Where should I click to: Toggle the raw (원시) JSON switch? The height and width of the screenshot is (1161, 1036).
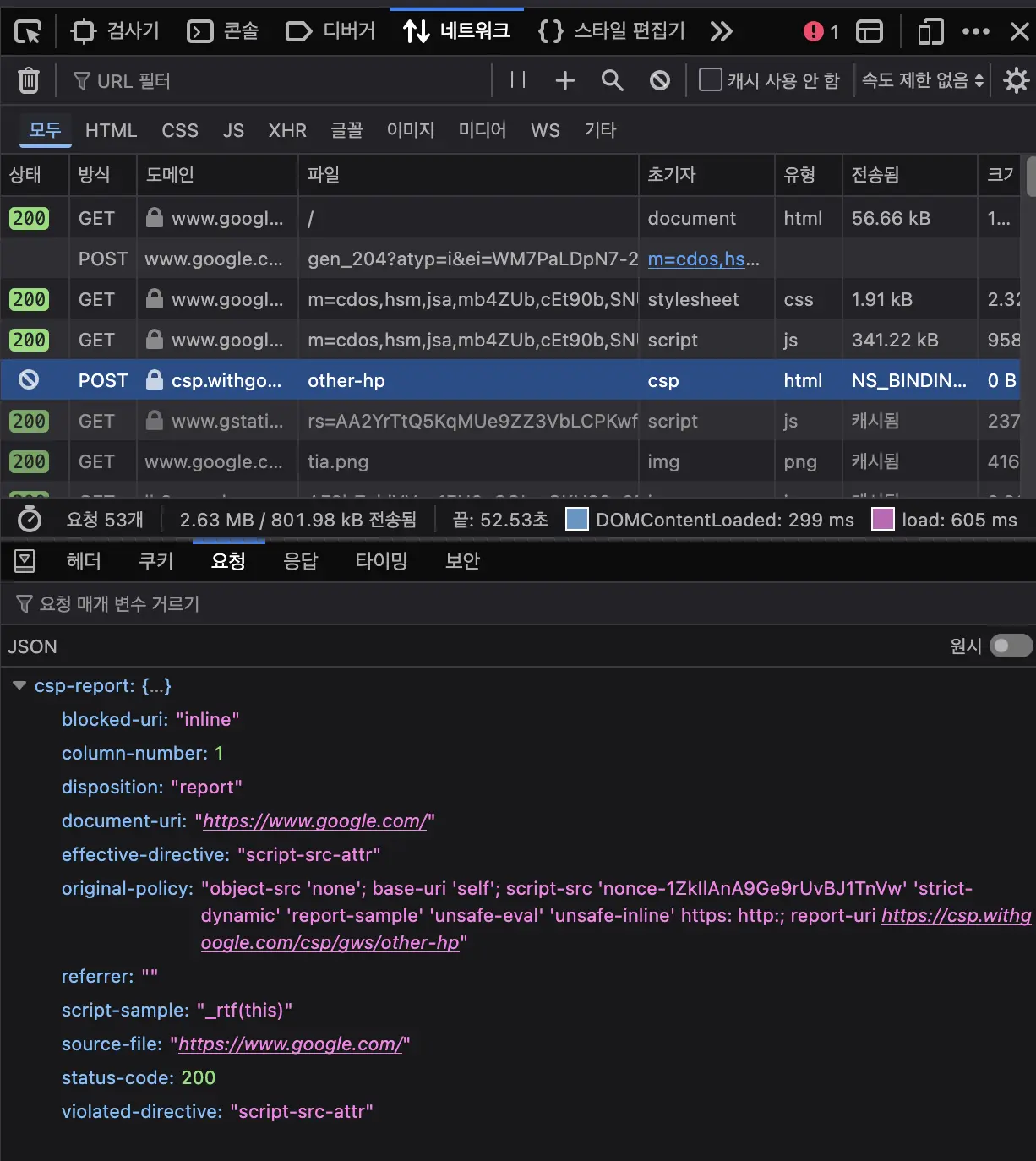point(1011,646)
